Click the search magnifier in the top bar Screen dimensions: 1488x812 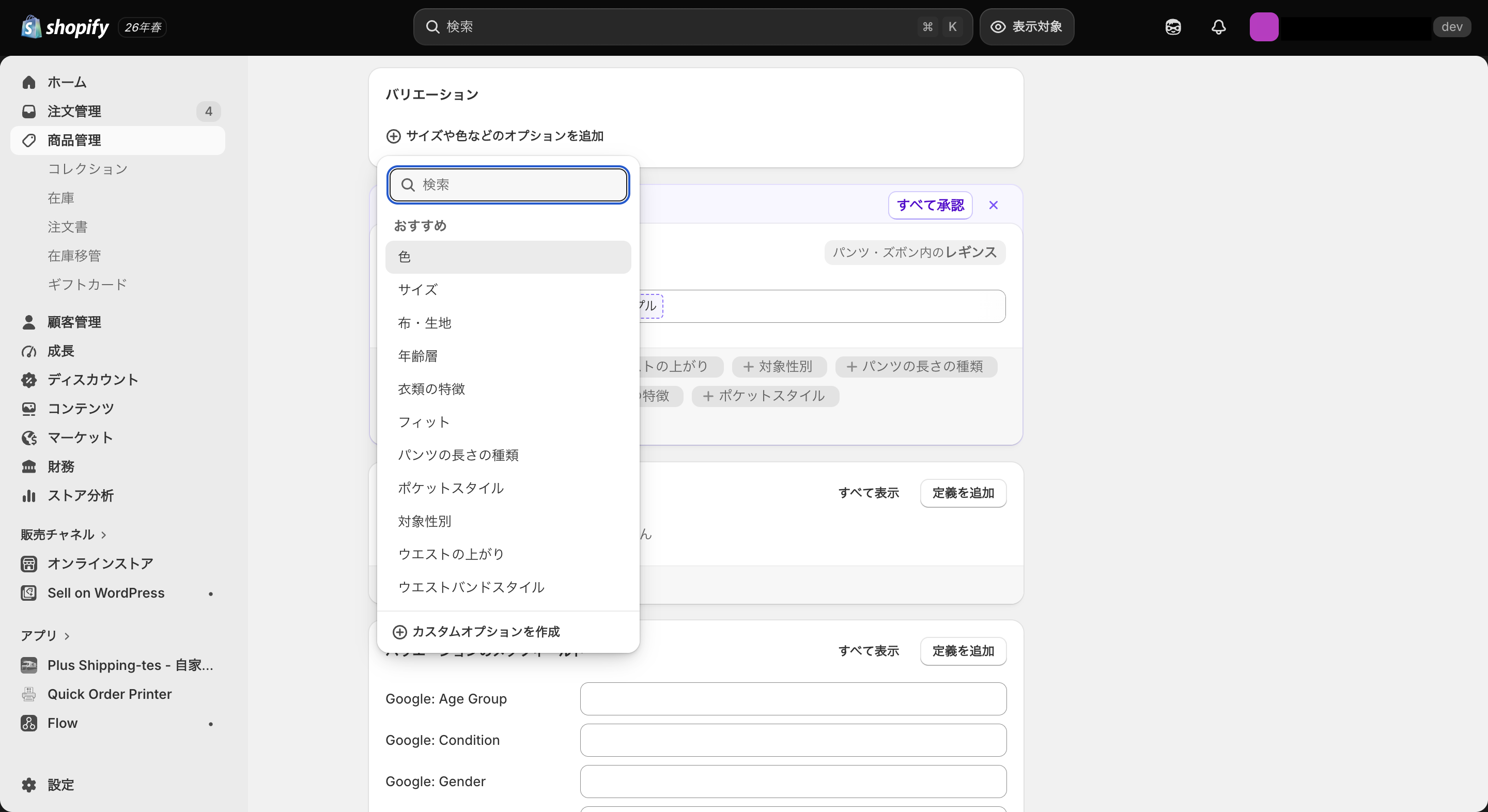(x=432, y=26)
